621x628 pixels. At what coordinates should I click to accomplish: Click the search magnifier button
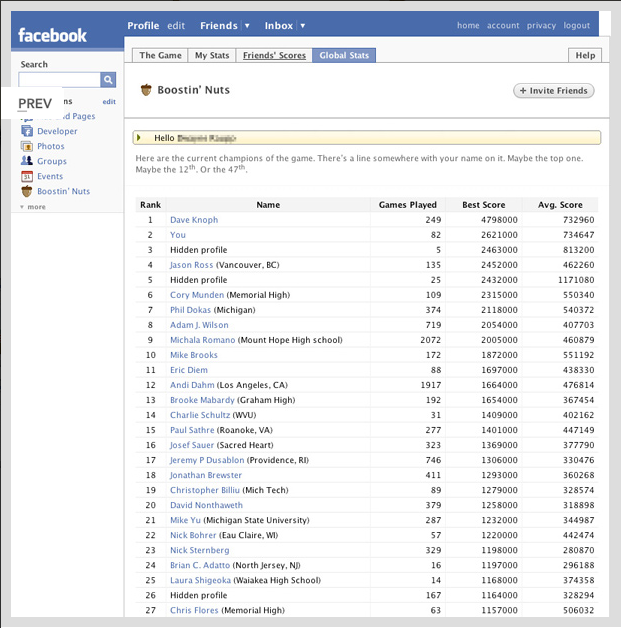point(108,80)
